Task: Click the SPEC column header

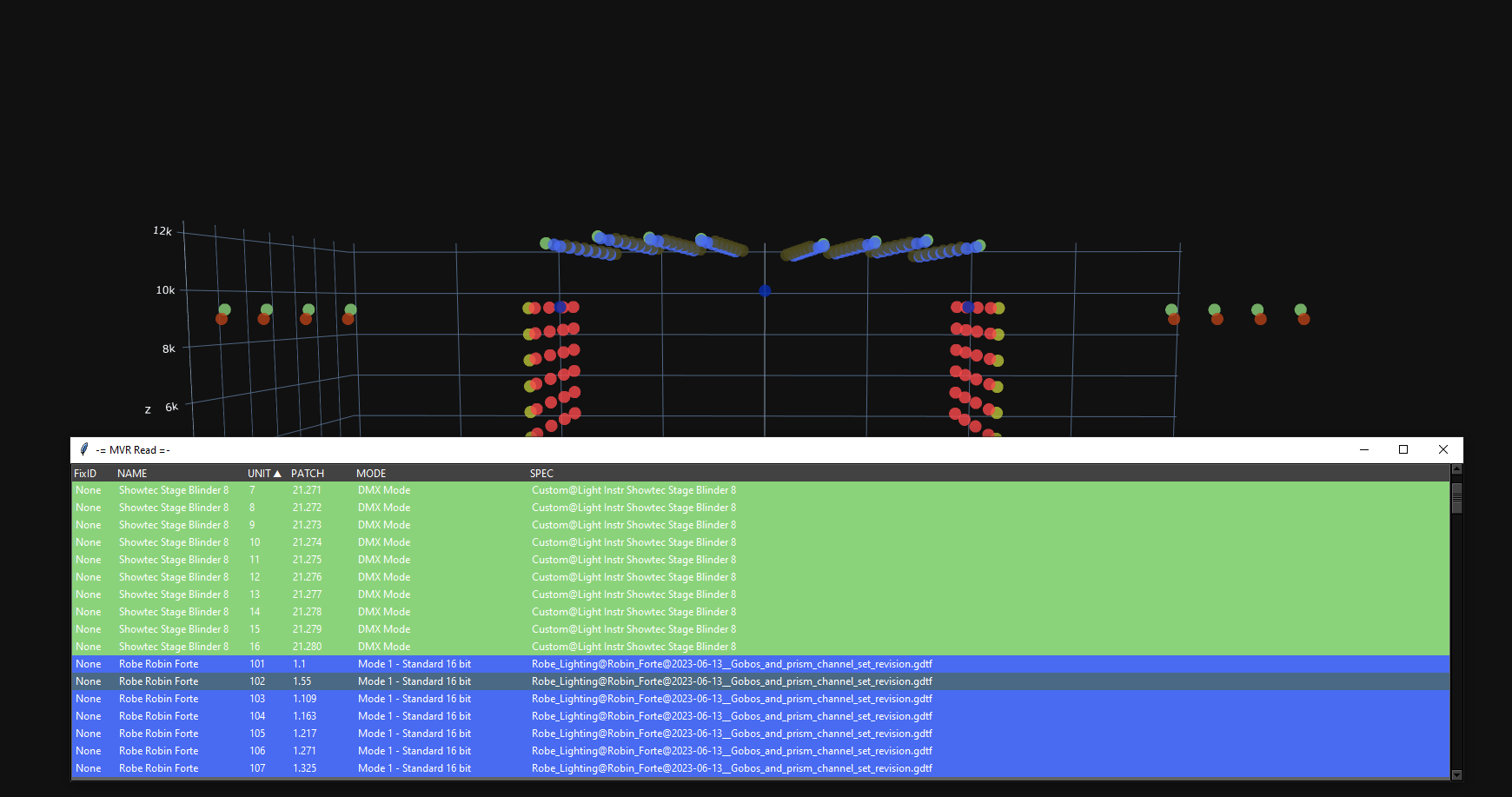Action: 541,474
